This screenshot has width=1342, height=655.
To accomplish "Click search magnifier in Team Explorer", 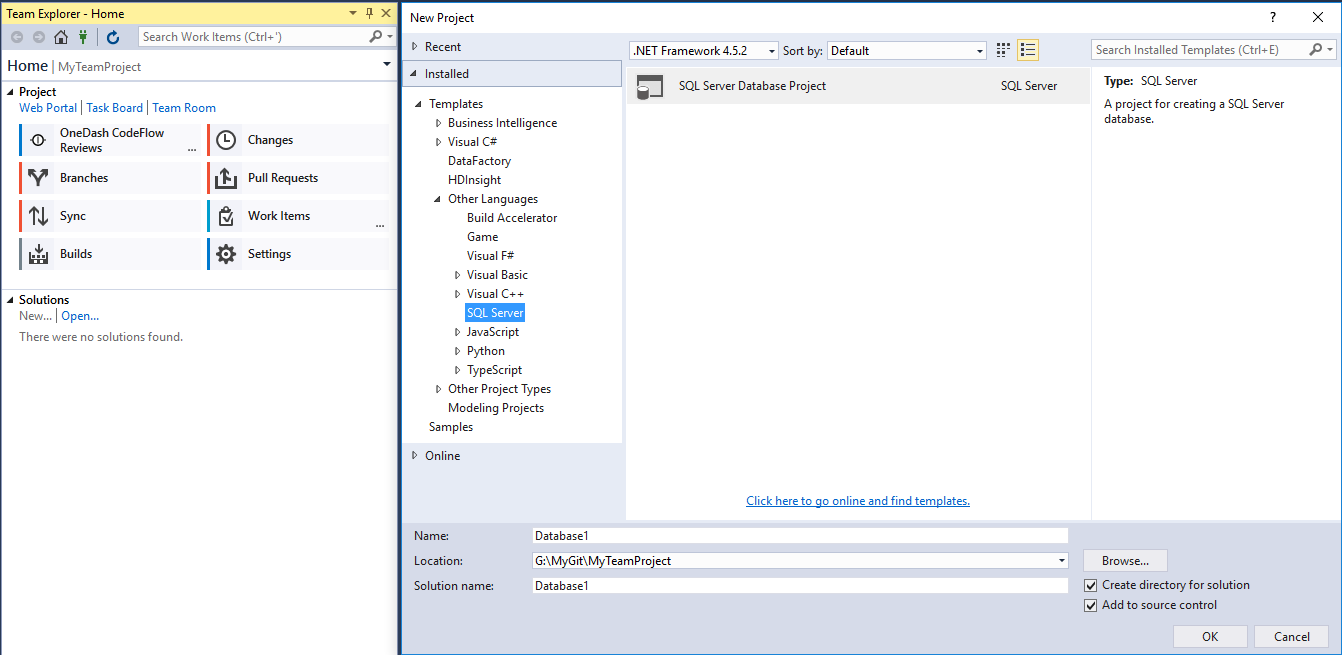I will (x=376, y=37).
